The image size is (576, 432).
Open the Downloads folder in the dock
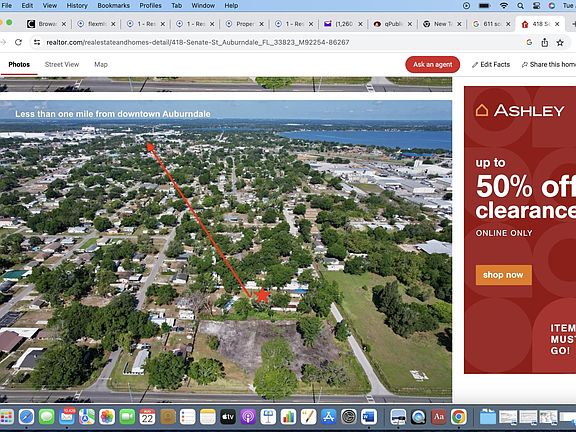point(488,417)
